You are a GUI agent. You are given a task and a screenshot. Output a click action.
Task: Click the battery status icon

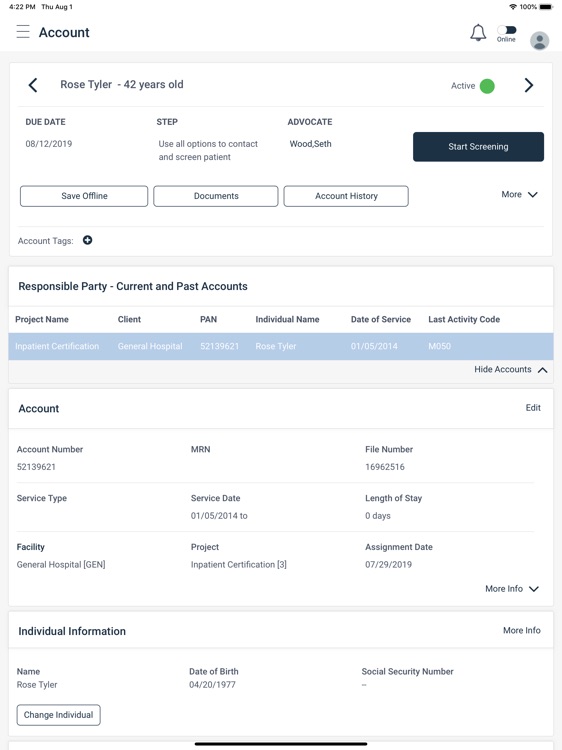point(546,7)
